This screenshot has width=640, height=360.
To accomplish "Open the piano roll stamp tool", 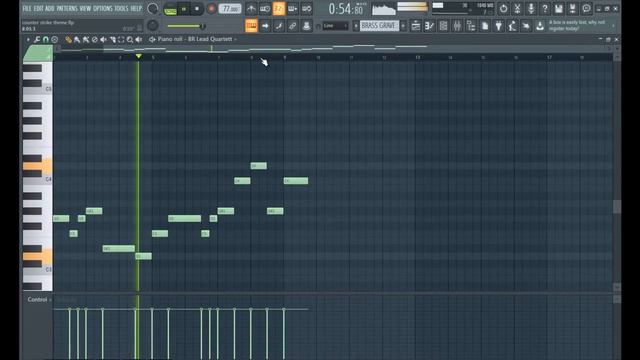I will [55, 40].
